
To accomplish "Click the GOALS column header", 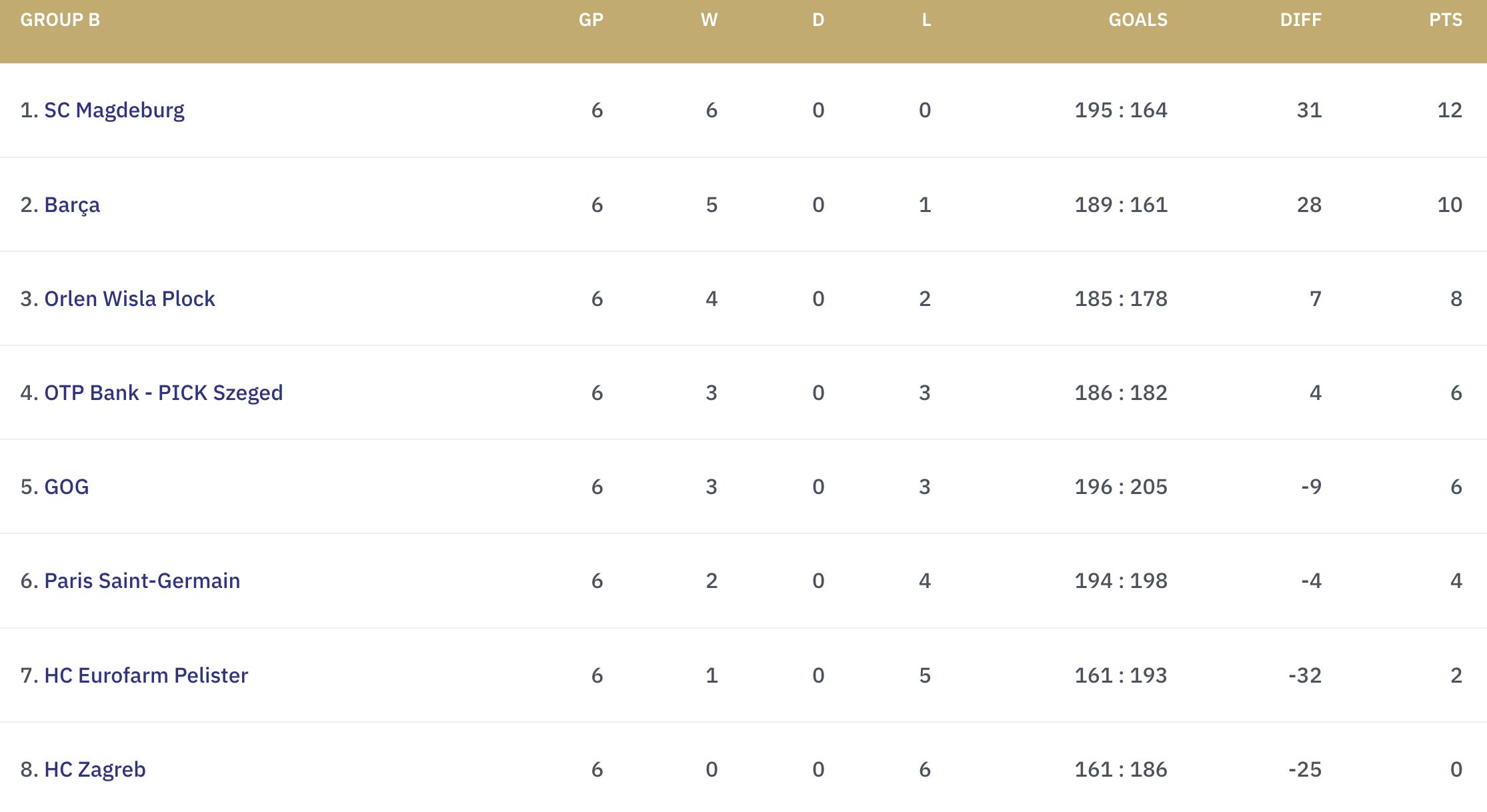I will (x=1138, y=20).
